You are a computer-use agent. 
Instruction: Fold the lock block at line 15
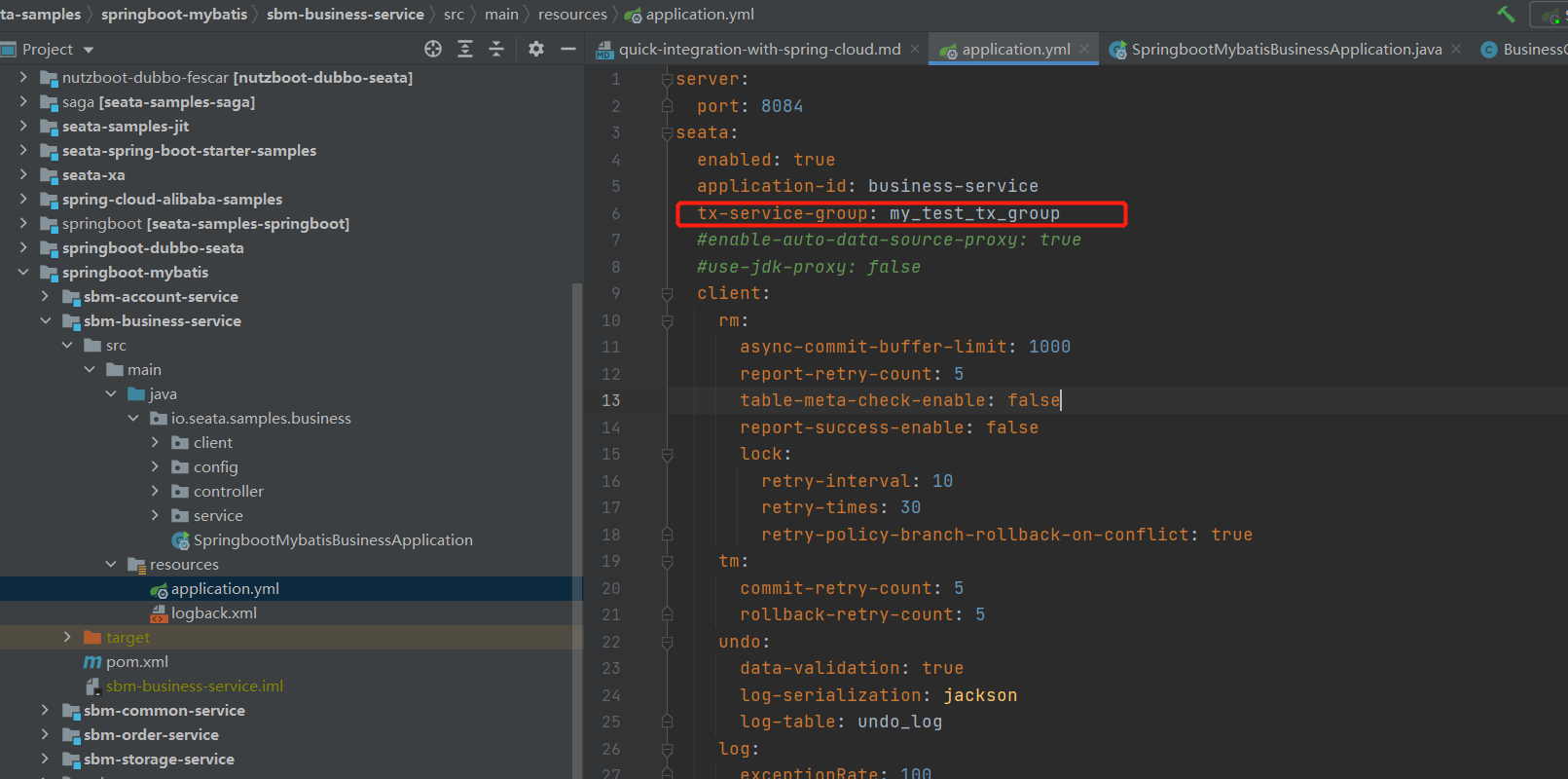pyautogui.click(x=667, y=454)
